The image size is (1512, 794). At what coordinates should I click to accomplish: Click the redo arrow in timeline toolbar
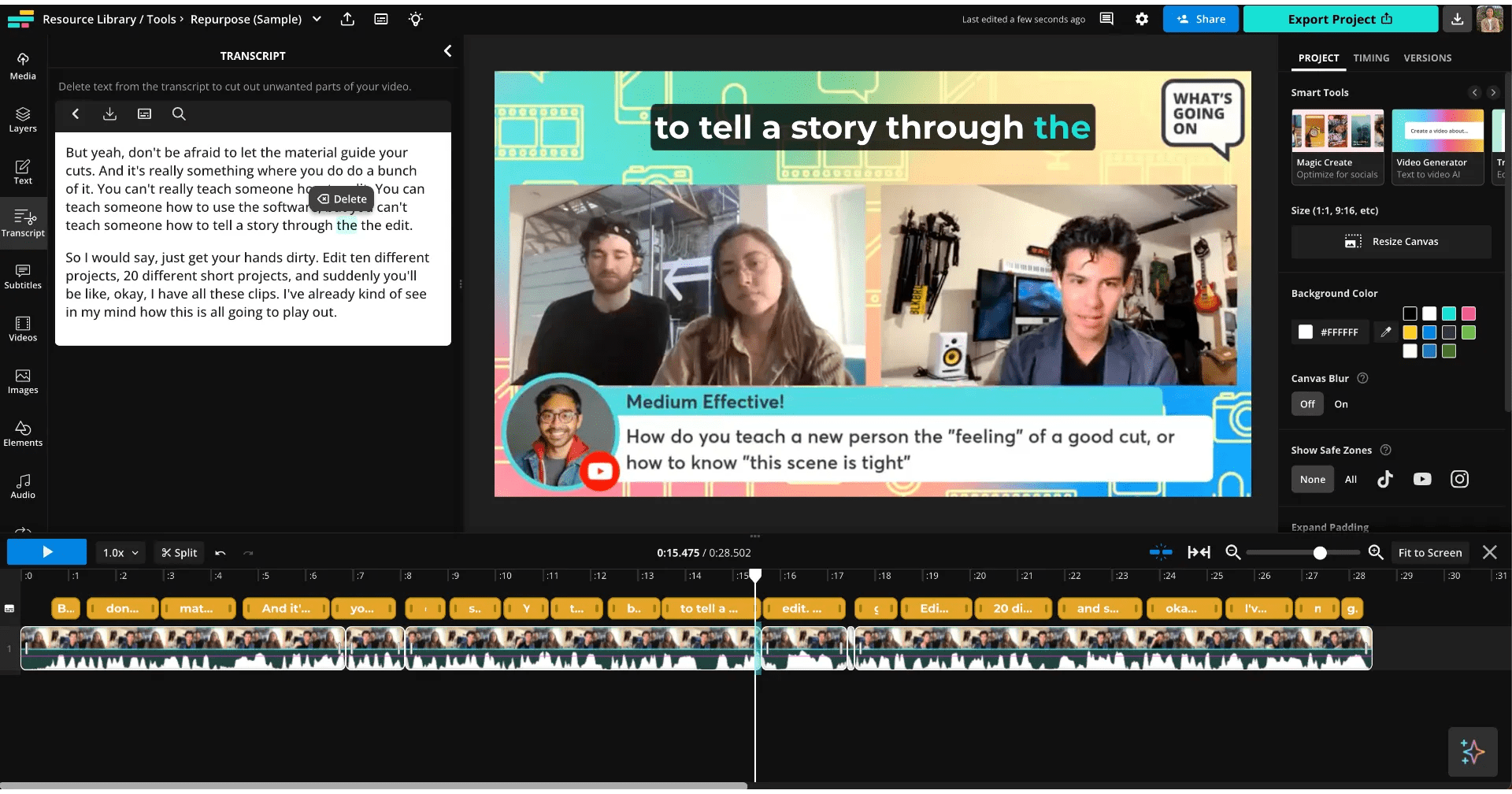coord(248,553)
